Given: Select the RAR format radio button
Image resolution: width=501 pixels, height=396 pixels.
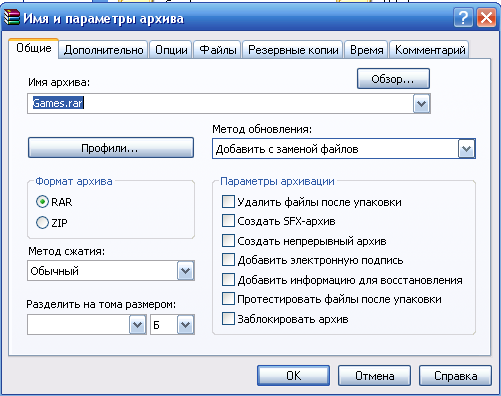Looking at the screenshot, I should coord(42,202).
